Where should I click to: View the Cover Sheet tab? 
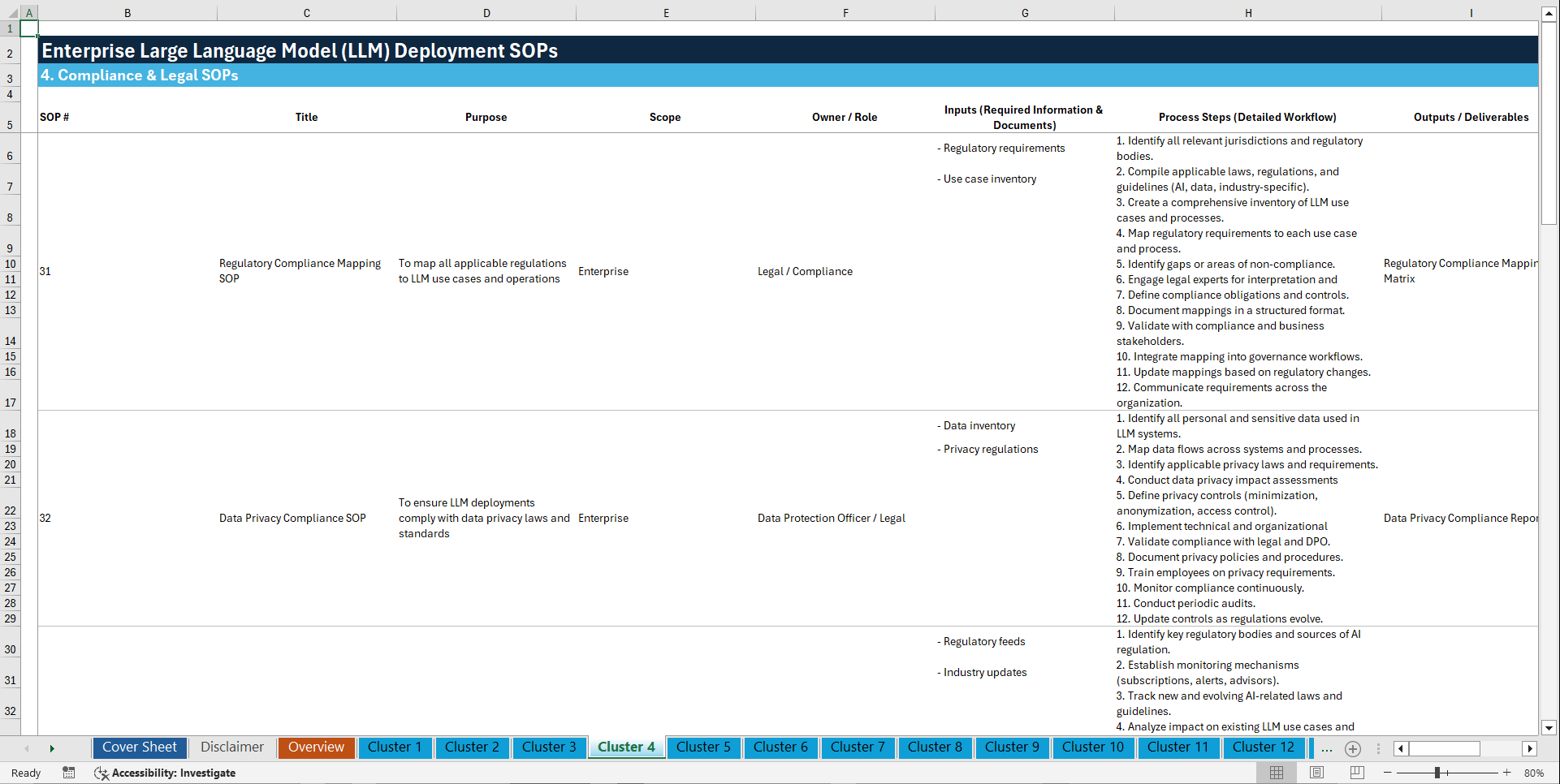(x=139, y=747)
